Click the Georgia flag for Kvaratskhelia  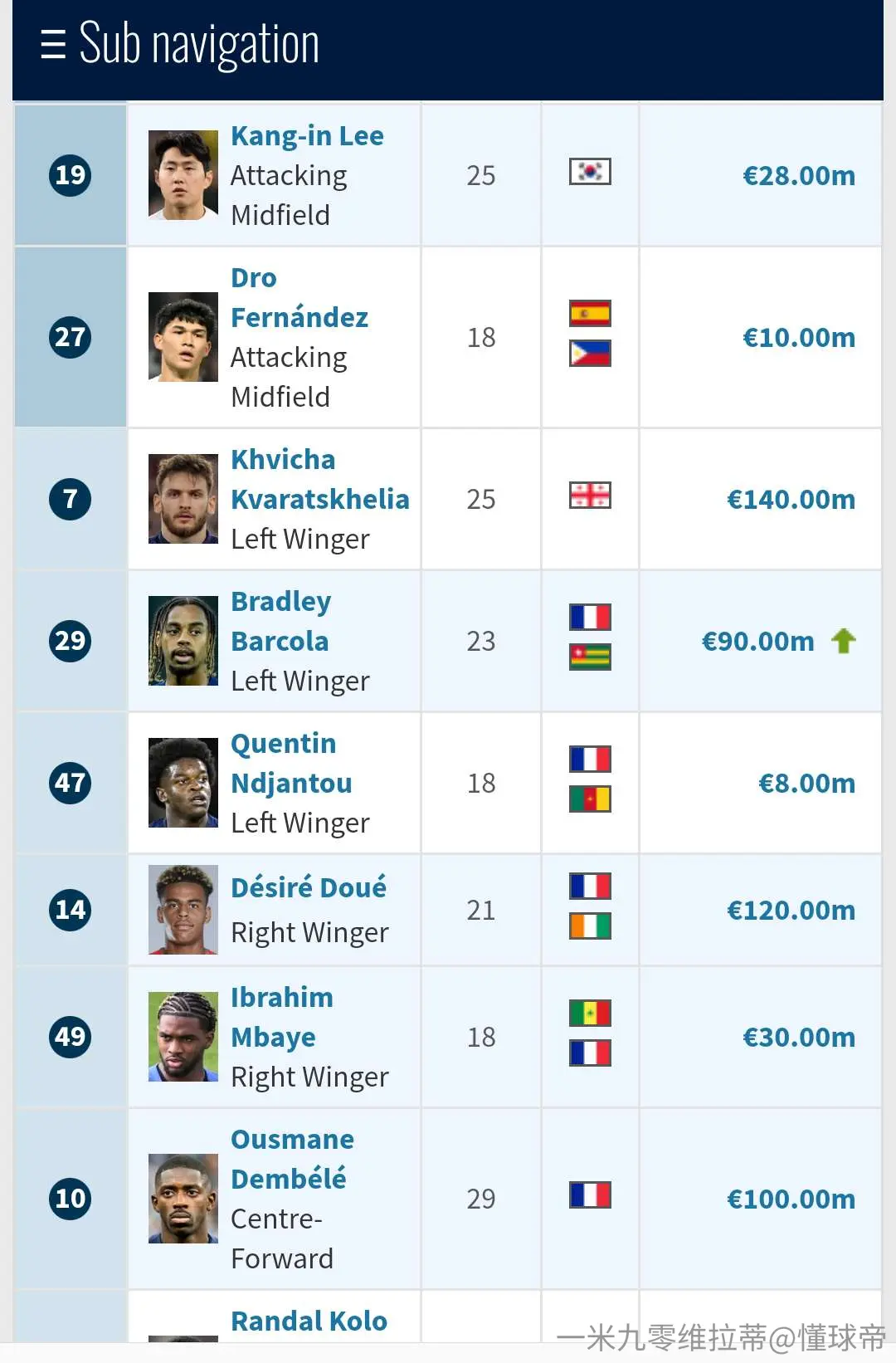(x=590, y=496)
